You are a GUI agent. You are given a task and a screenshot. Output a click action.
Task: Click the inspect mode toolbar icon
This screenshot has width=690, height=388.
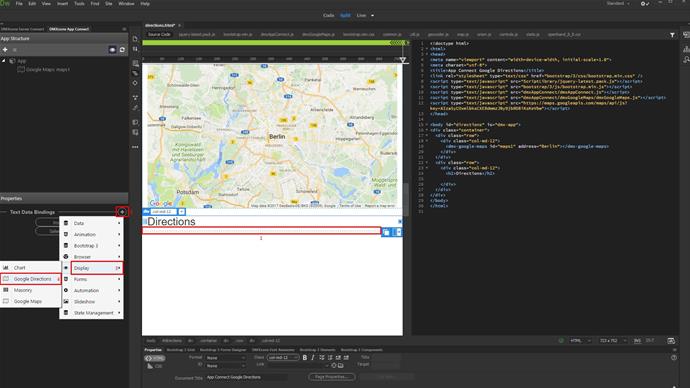click(135, 83)
